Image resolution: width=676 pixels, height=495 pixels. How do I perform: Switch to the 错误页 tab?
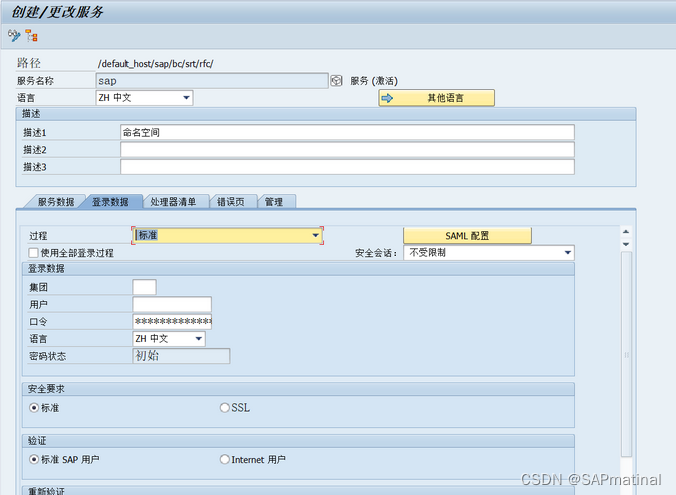click(231, 202)
